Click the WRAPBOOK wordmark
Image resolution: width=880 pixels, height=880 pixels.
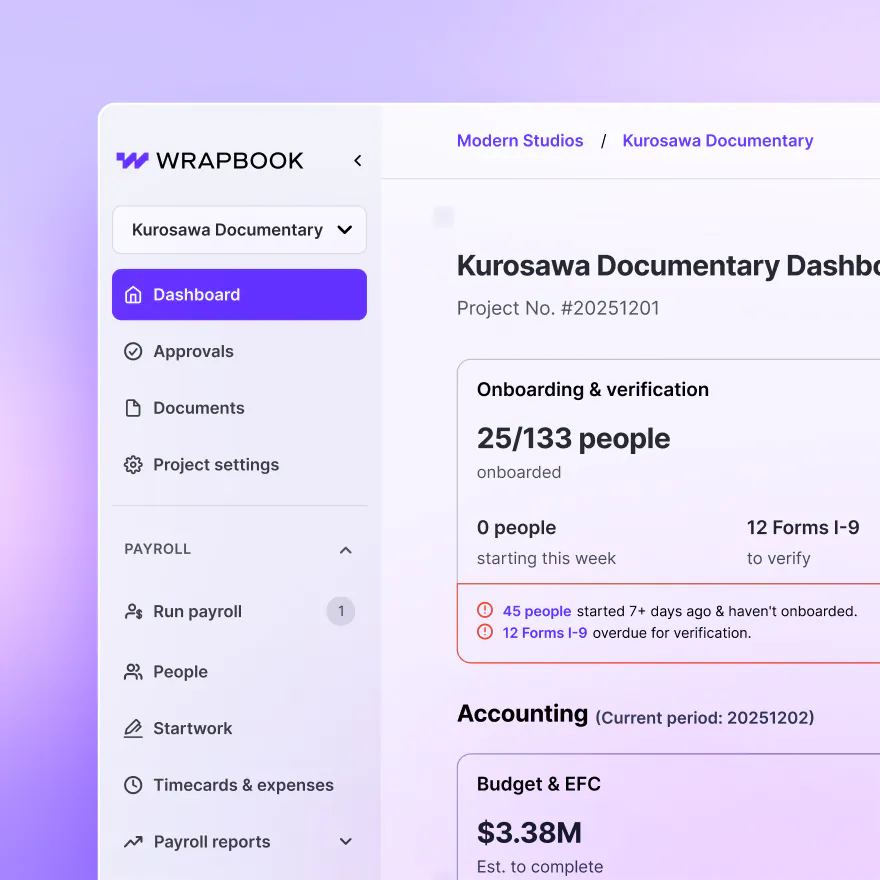click(230, 161)
